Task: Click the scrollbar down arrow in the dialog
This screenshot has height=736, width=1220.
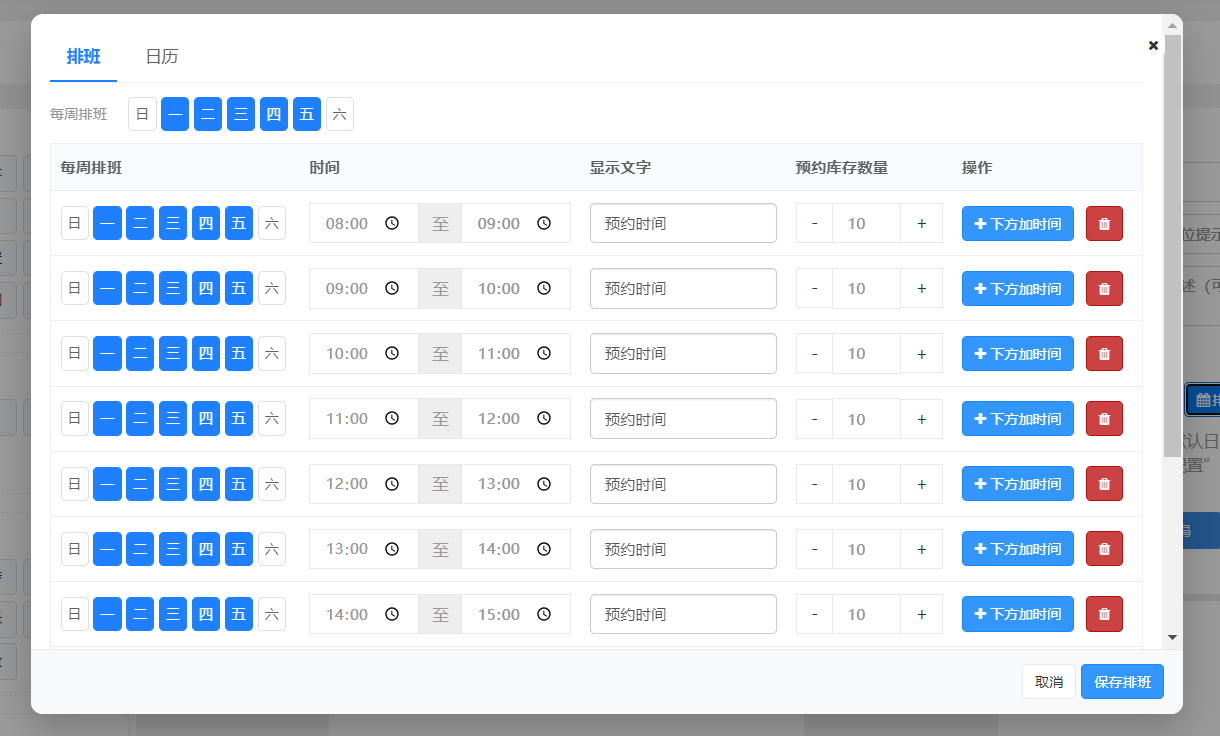Action: click(x=1172, y=637)
